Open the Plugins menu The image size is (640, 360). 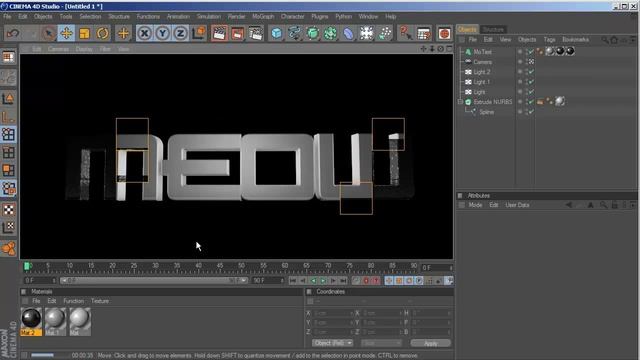pyautogui.click(x=320, y=16)
